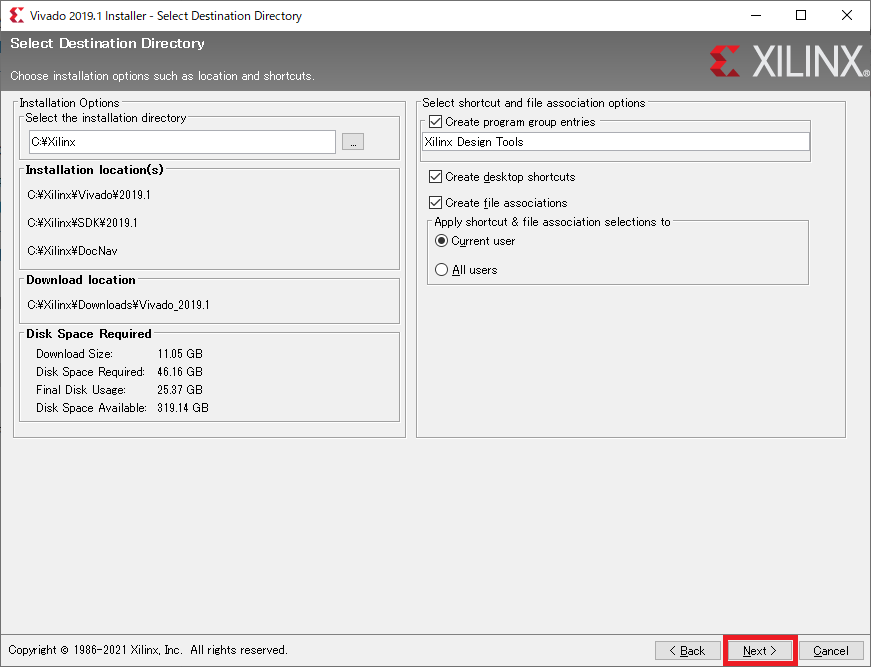Image resolution: width=871 pixels, height=667 pixels.
Task: Cancel the Vivado installation
Action: 830,651
